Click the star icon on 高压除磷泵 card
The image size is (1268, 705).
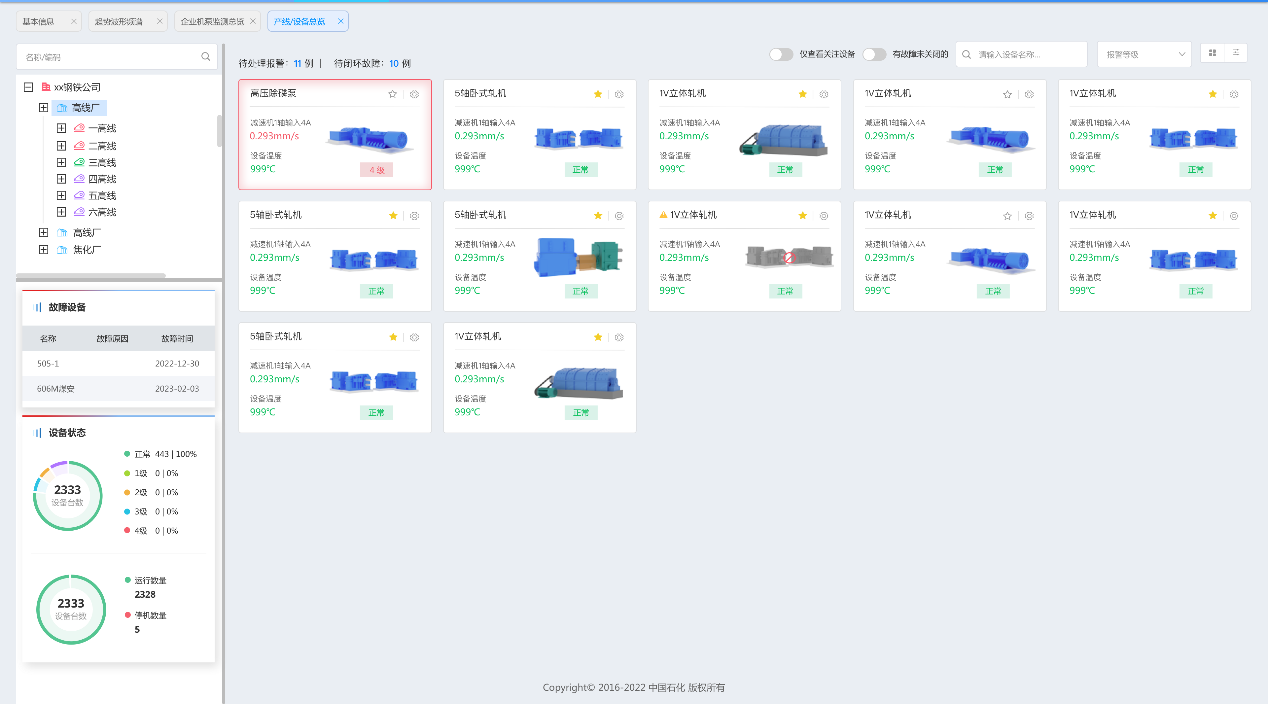(393, 94)
